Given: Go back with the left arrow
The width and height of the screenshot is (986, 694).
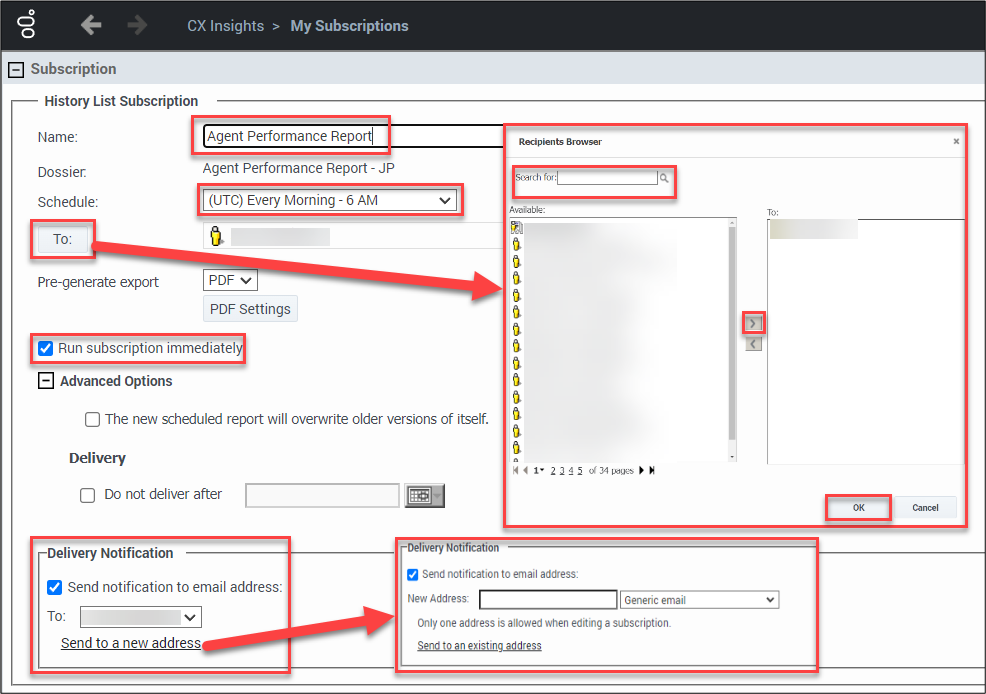Looking at the screenshot, I should (x=91, y=25).
